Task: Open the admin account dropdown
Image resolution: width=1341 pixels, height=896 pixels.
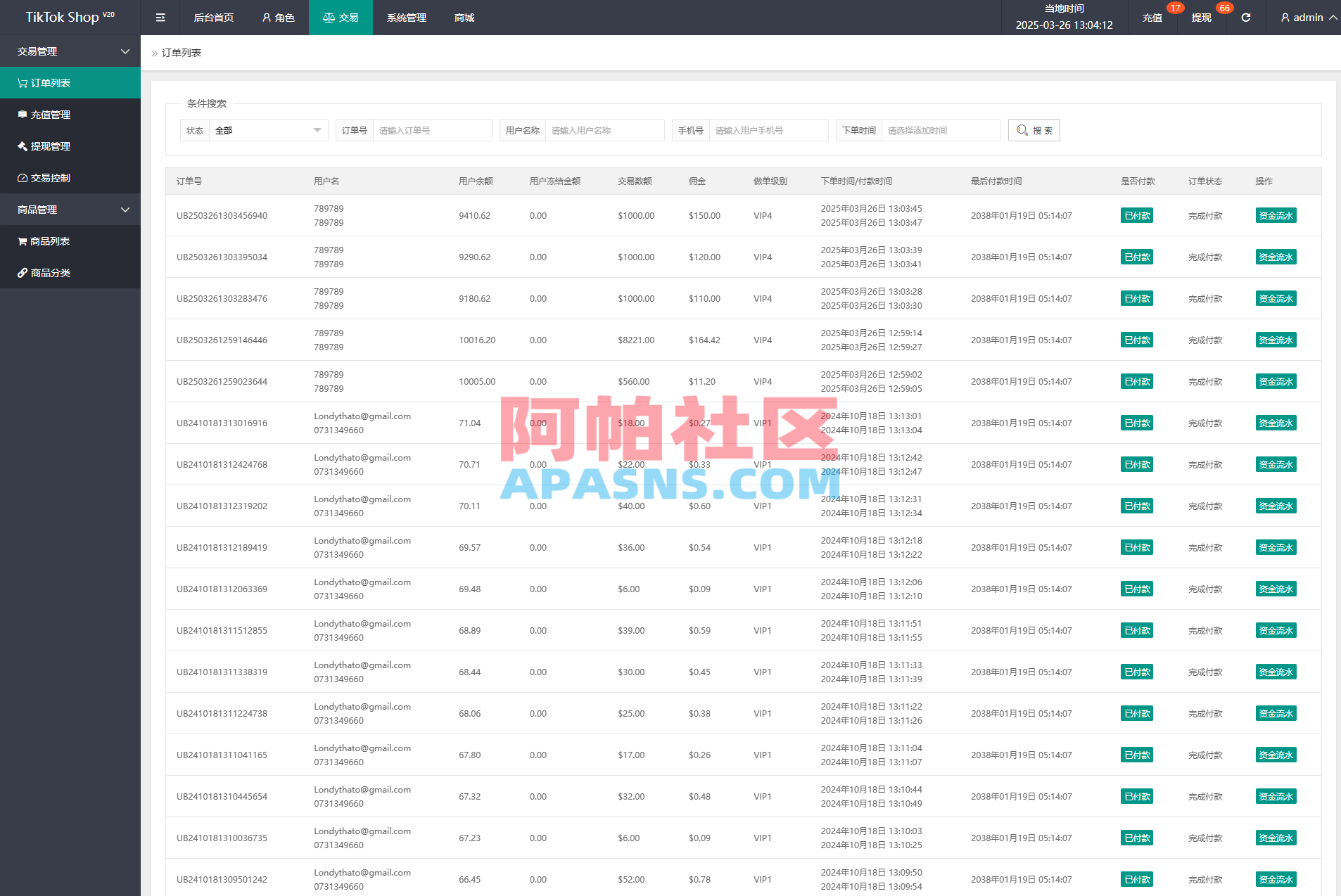Action: pyautogui.click(x=1305, y=17)
